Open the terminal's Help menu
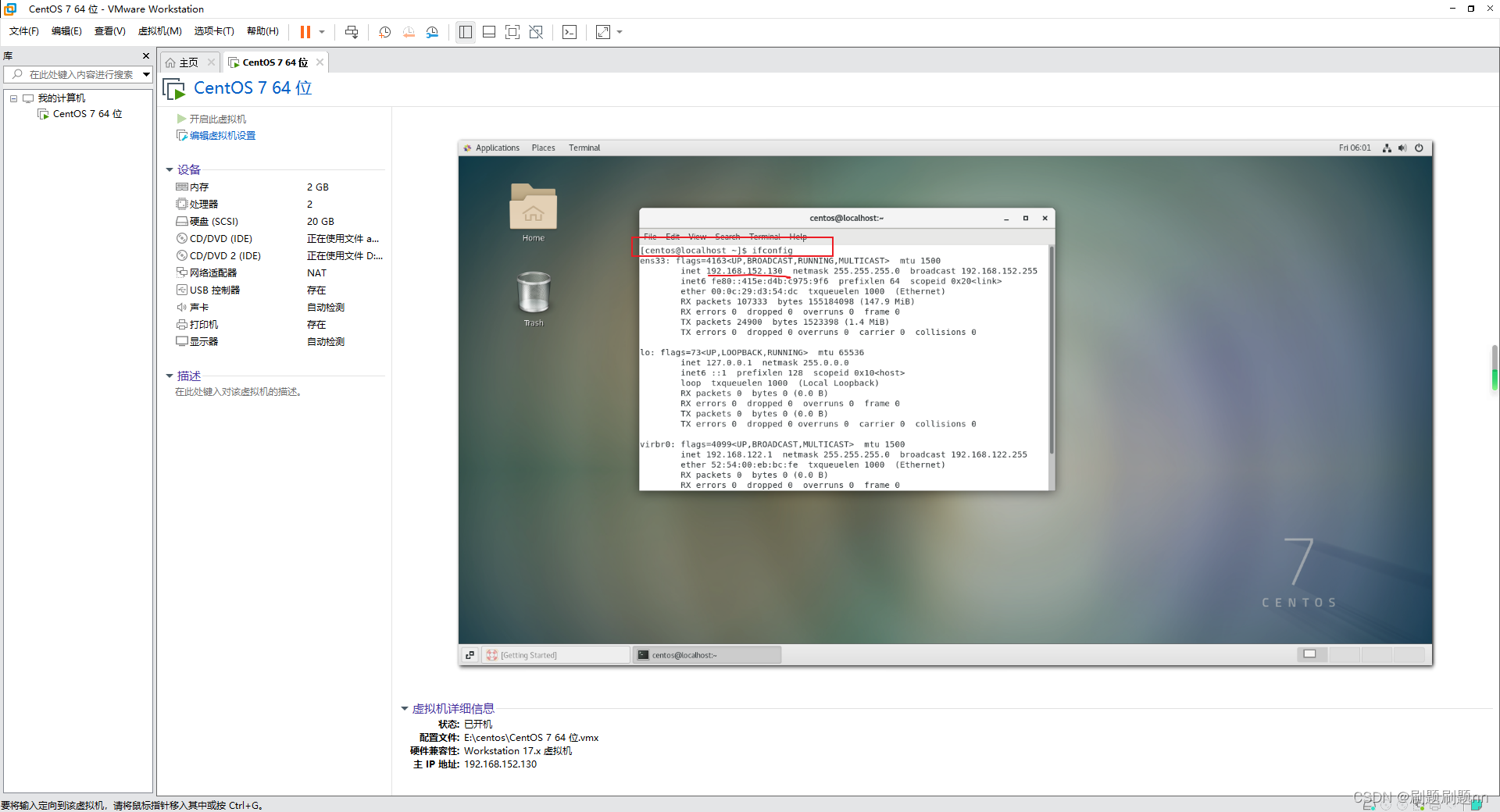 click(798, 237)
